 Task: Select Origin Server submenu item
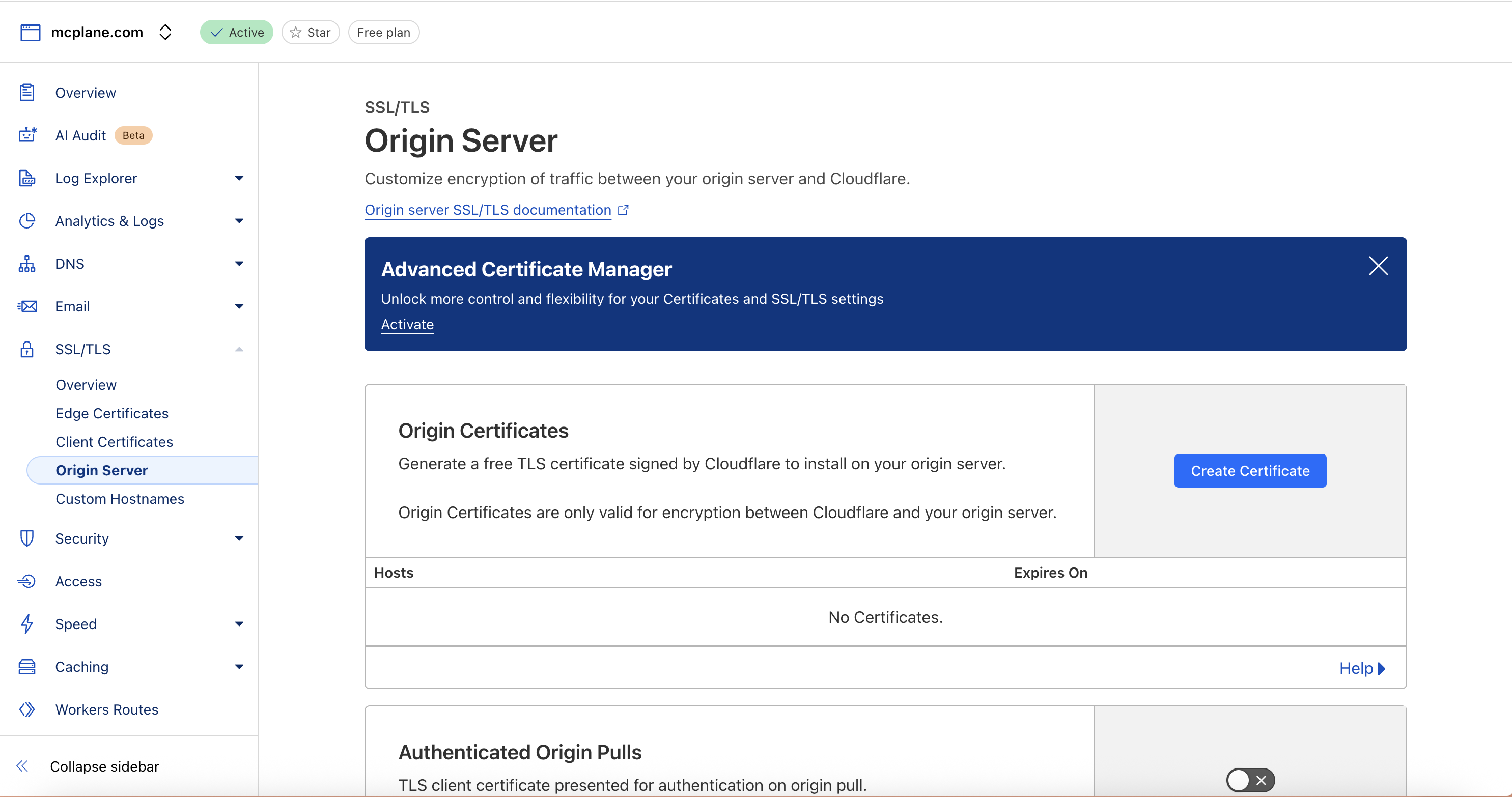point(142,470)
